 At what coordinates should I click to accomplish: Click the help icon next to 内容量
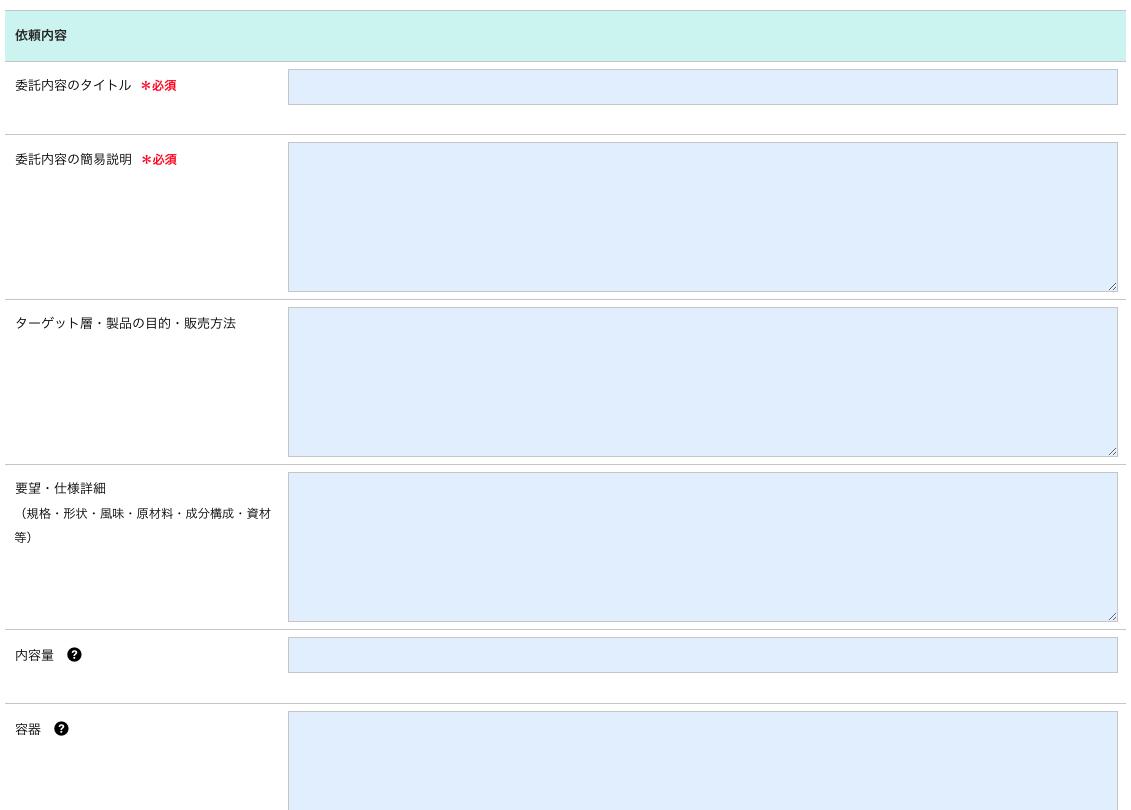click(74, 655)
